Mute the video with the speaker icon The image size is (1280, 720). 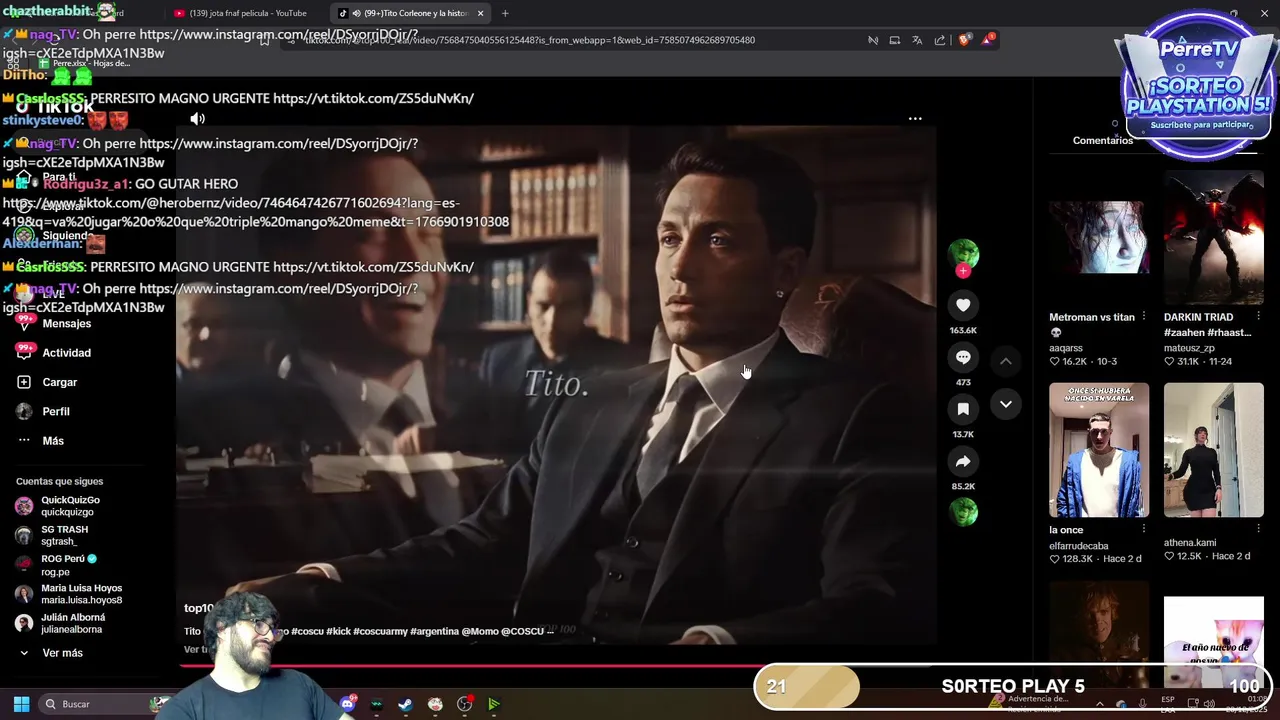198,118
